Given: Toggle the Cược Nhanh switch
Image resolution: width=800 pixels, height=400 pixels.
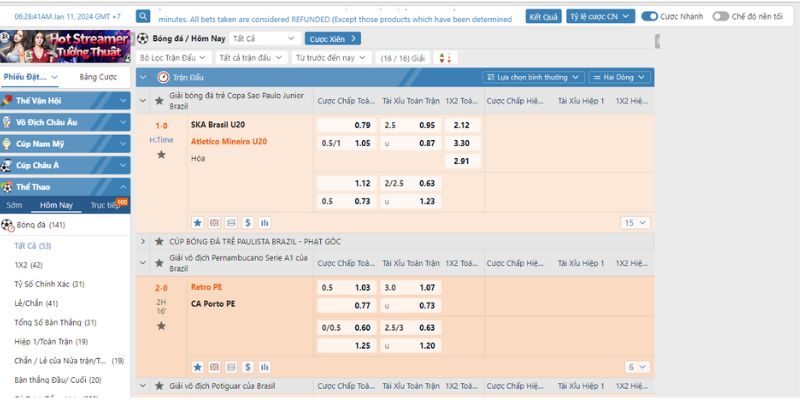Looking at the screenshot, I should click(650, 17).
